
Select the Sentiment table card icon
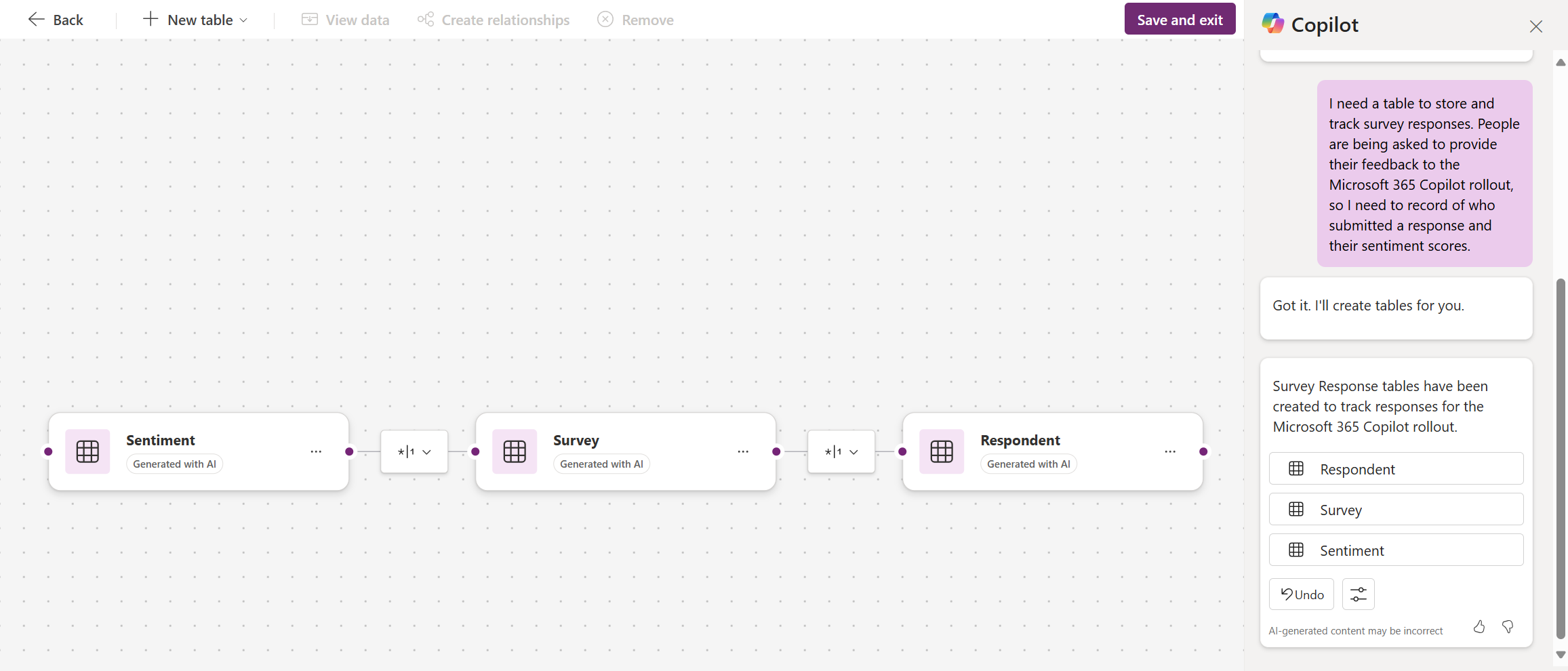click(88, 451)
